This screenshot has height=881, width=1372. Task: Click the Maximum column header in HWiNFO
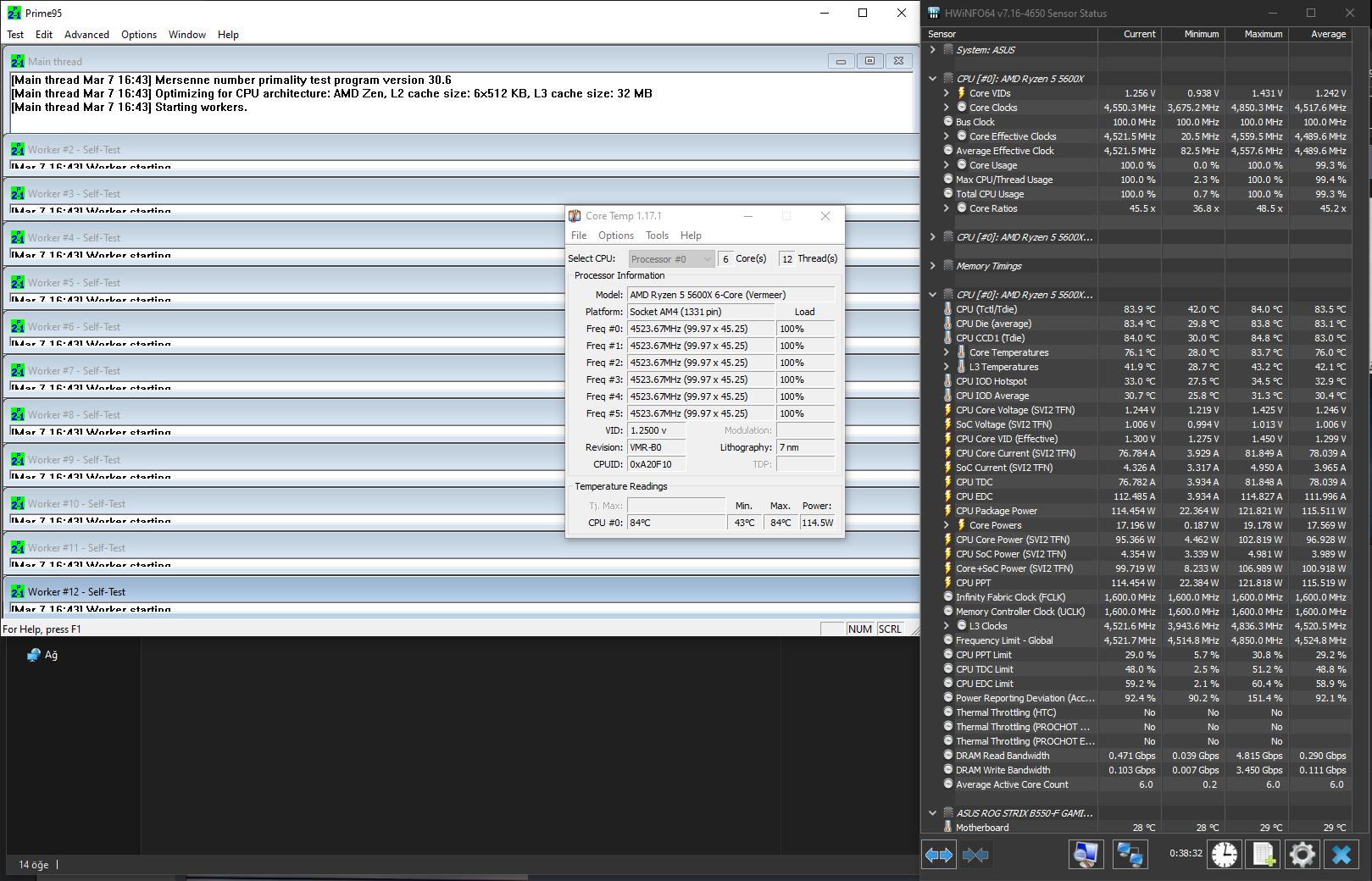[x=1257, y=34]
